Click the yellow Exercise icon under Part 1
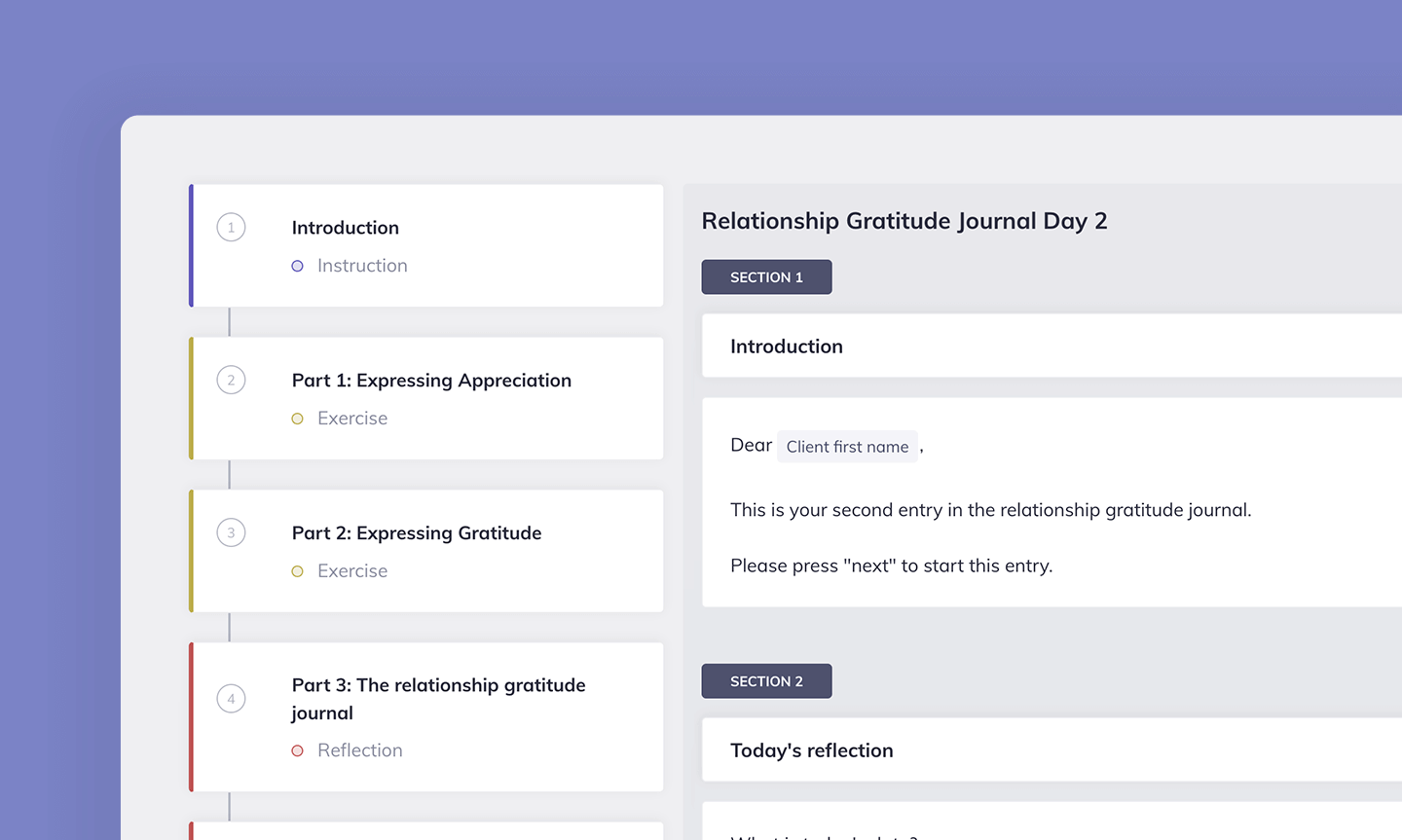 [x=297, y=419]
